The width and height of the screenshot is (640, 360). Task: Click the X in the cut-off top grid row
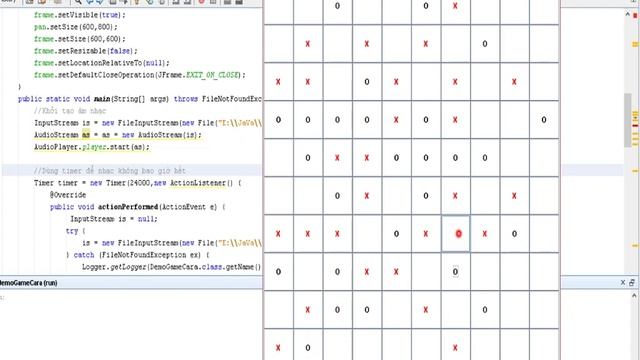[456, 6]
